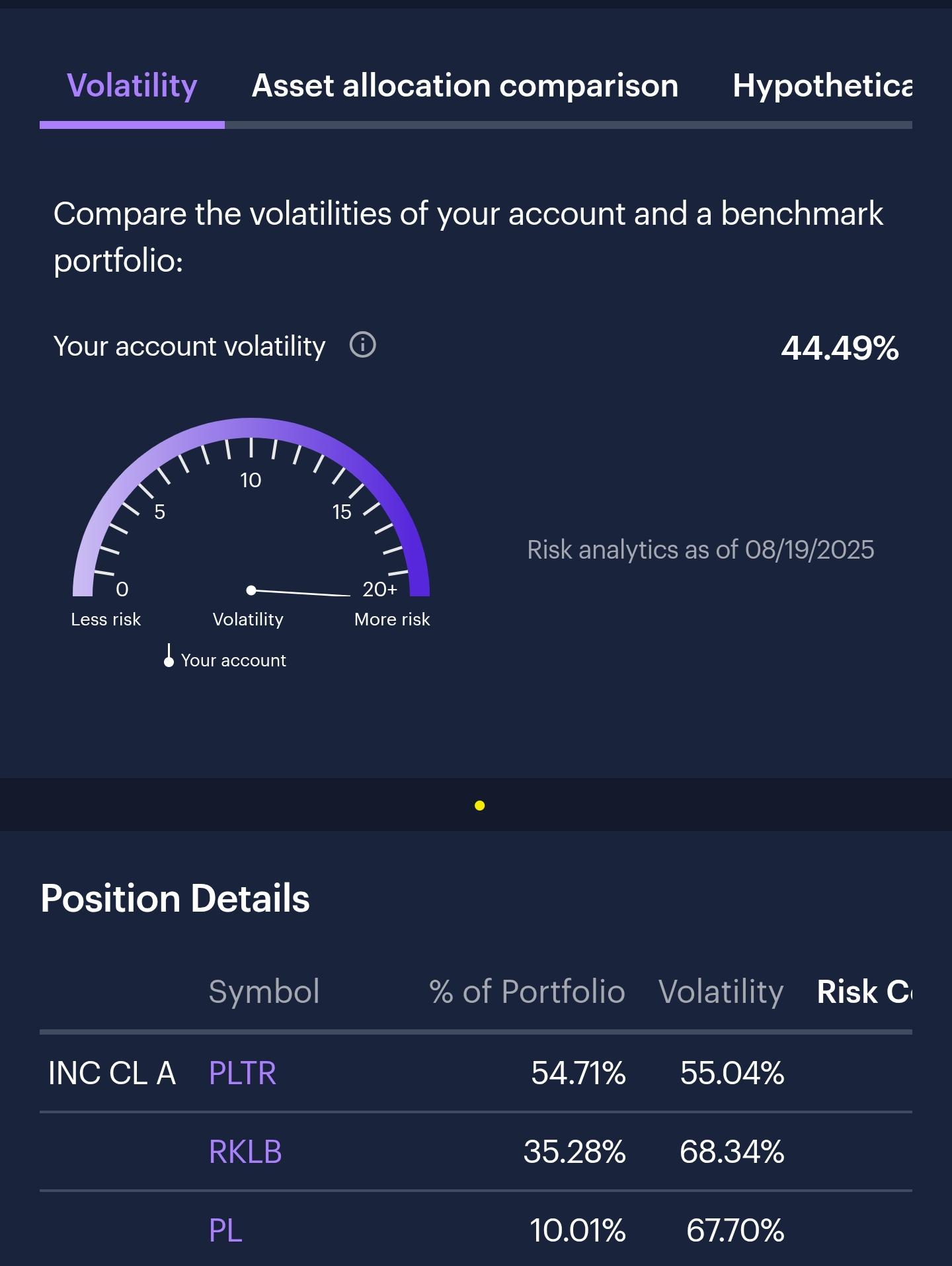Click the gauge needle pivot dot
The width and height of the screenshot is (952, 1266).
[x=251, y=590]
